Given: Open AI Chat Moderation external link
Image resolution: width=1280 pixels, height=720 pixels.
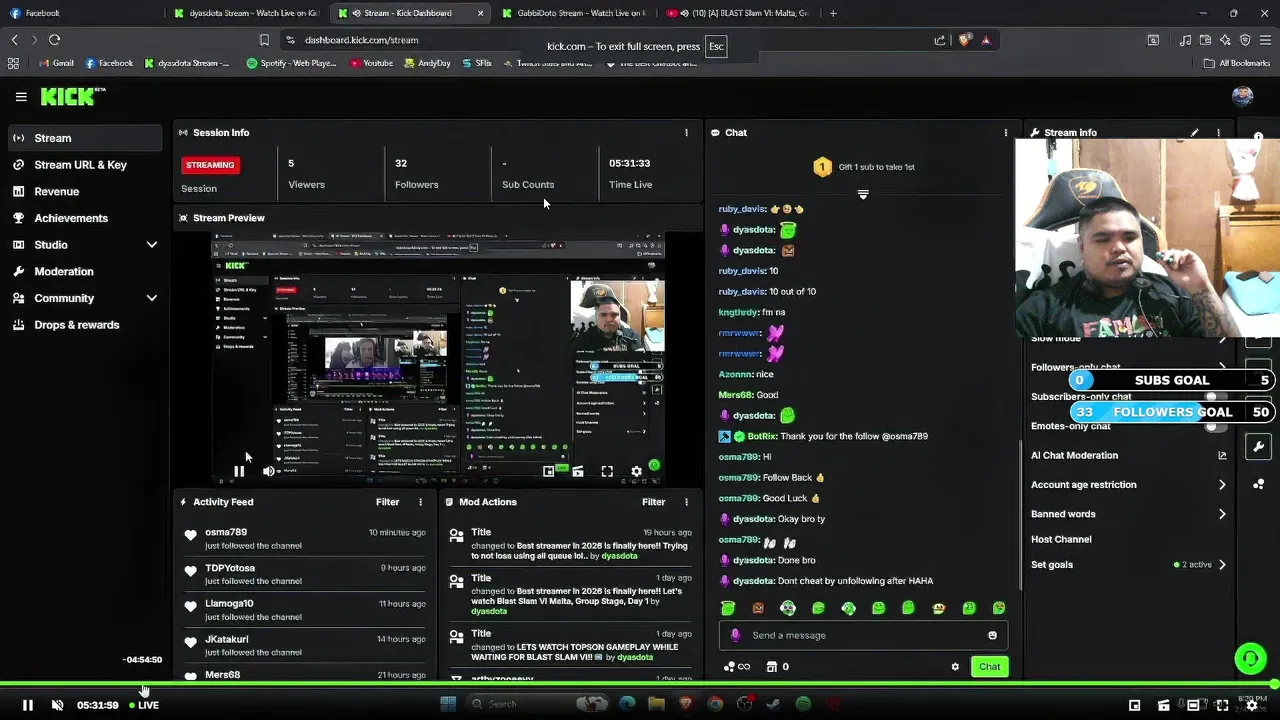Looking at the screenshot, I should [1222, 456].
